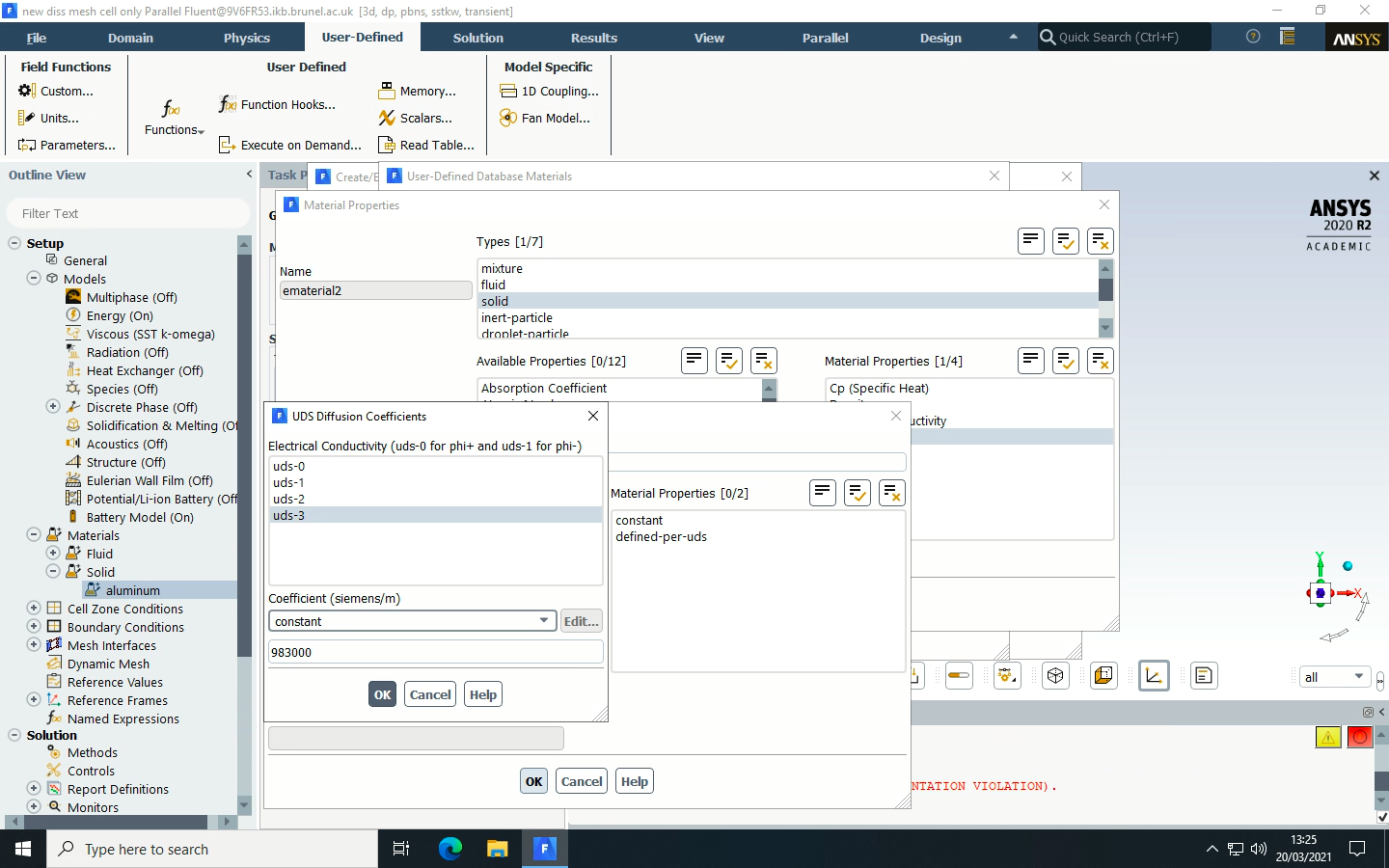Expand the Reference Frames node
Viewport: 1389px width, 868px height.
click(x=34, y=699)
